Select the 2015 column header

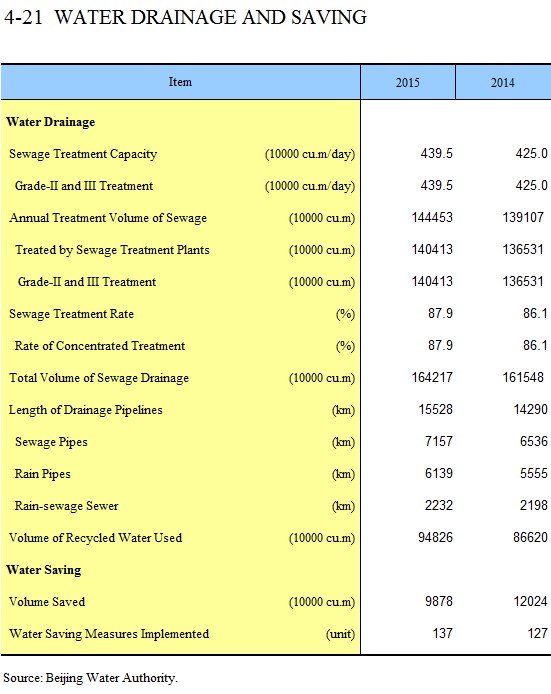(408, 82)
